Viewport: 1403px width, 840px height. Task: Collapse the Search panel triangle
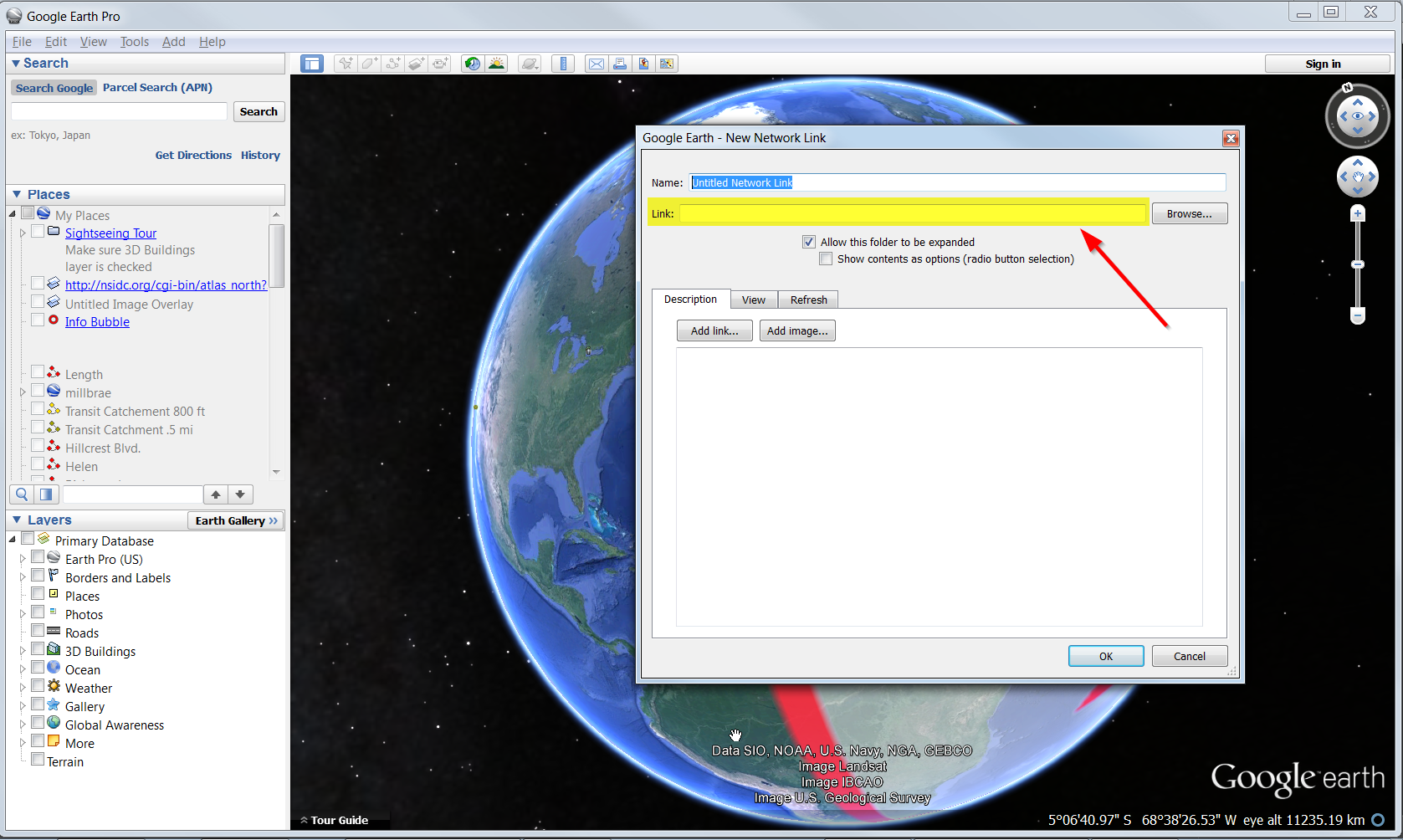(x=15, y=64)
